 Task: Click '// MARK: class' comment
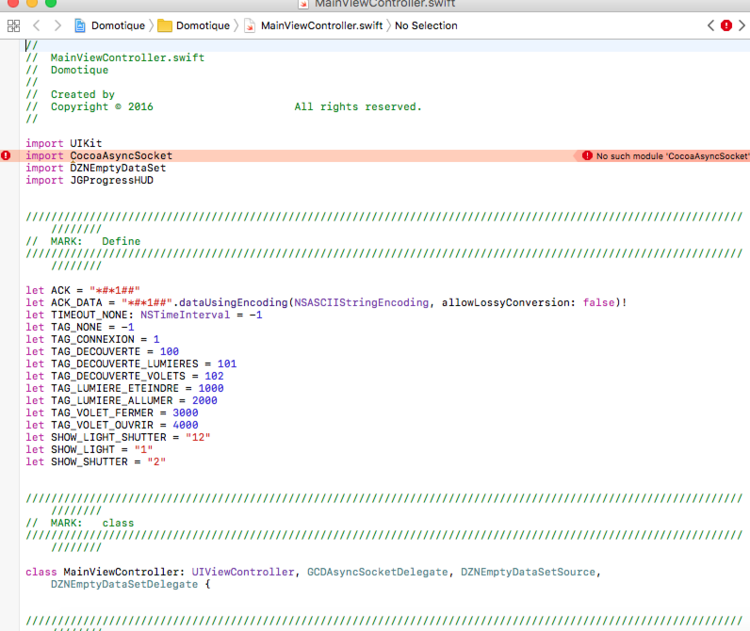pyautogui.click(x=80, y=523)
